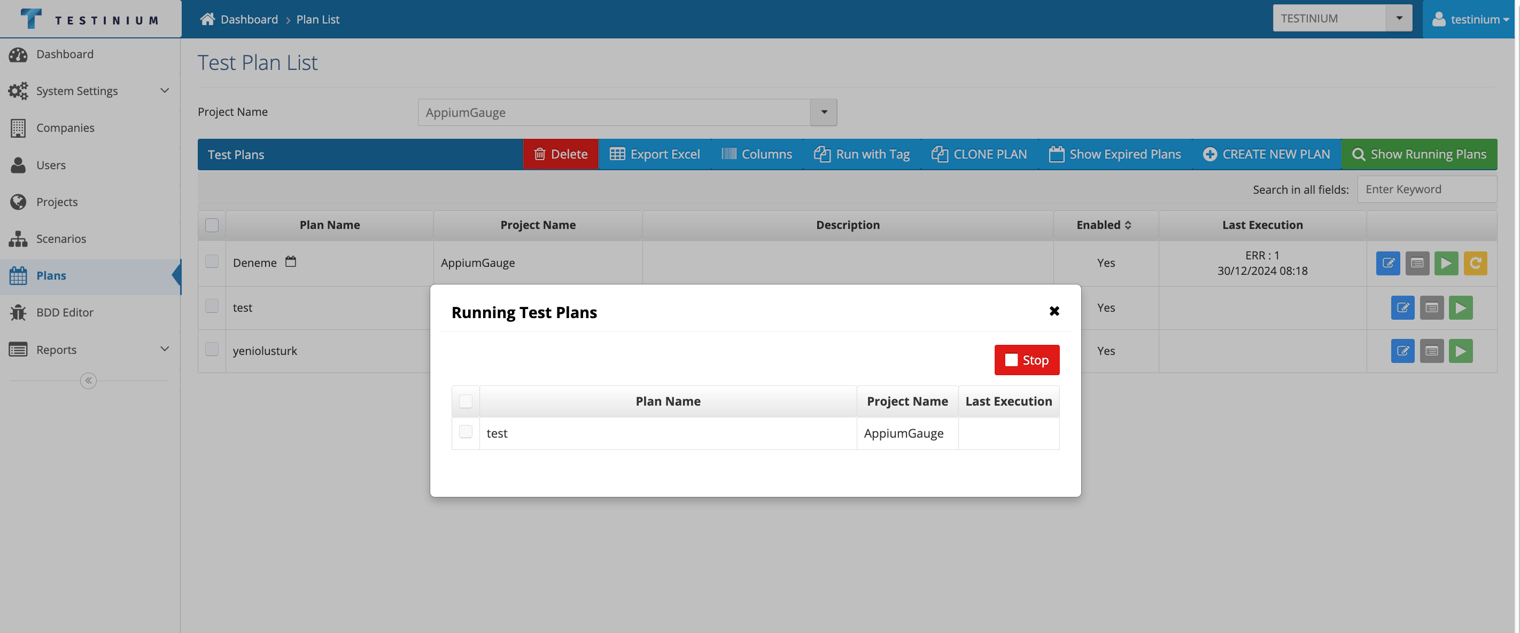Go to Dashboard in sidebar
This screenshot has width=1520, height=633.
[x=90, y=54]
